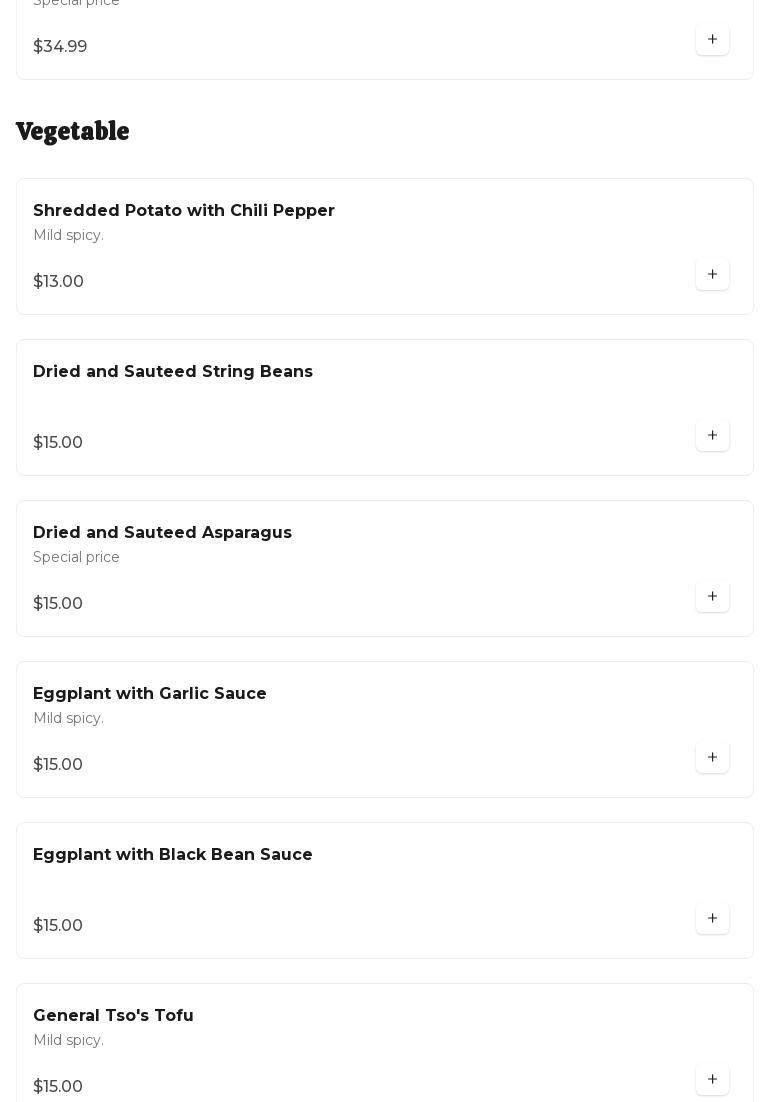Open General Tso's Tofu item
The image size is (770, 1102).
pyautogui.click(x=113, y=1016)
